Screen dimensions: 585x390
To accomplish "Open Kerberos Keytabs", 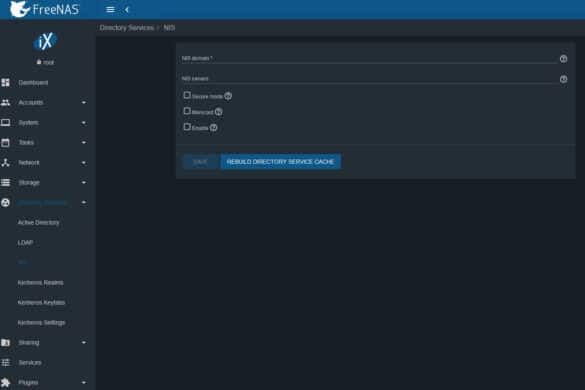I will 41,302.
